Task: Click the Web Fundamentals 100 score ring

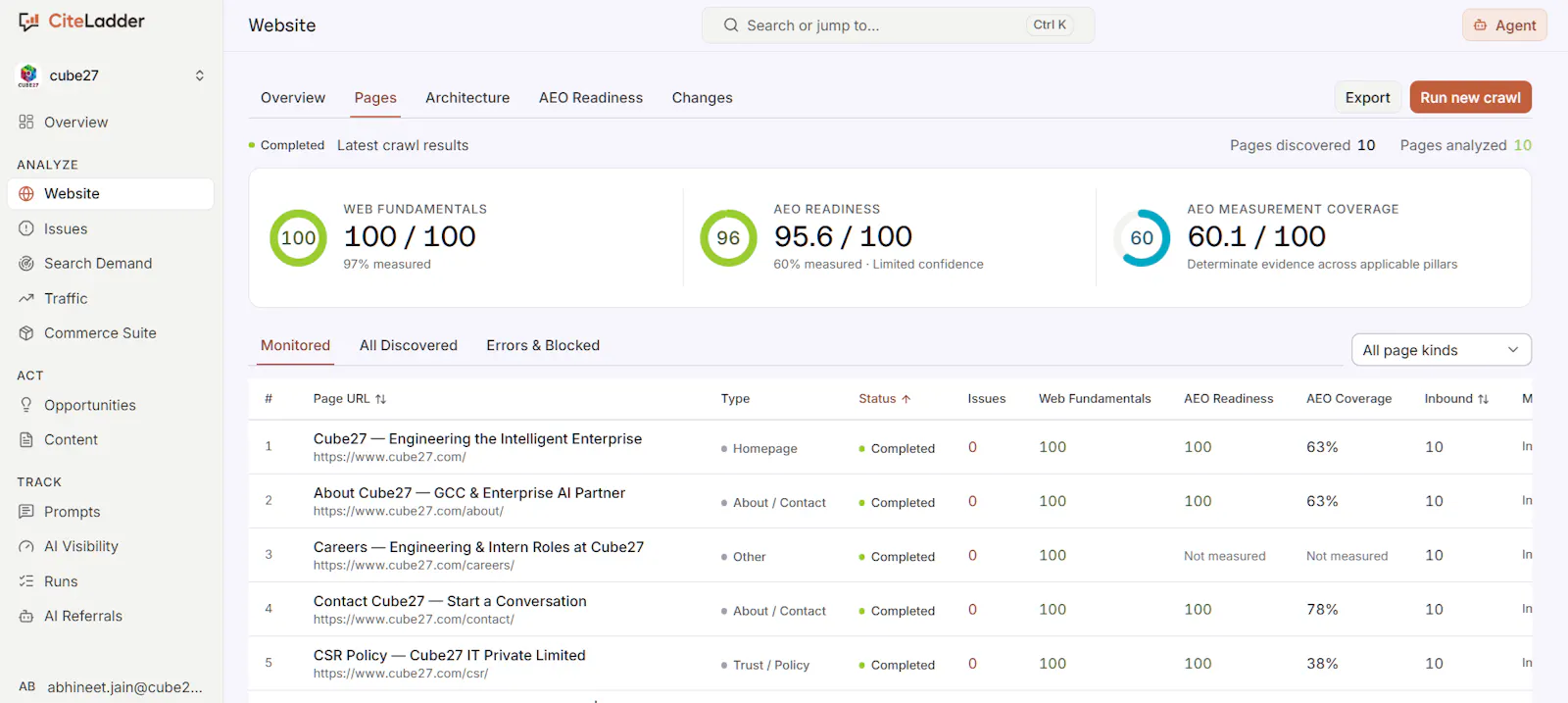Action: click(x=298, y=238)
